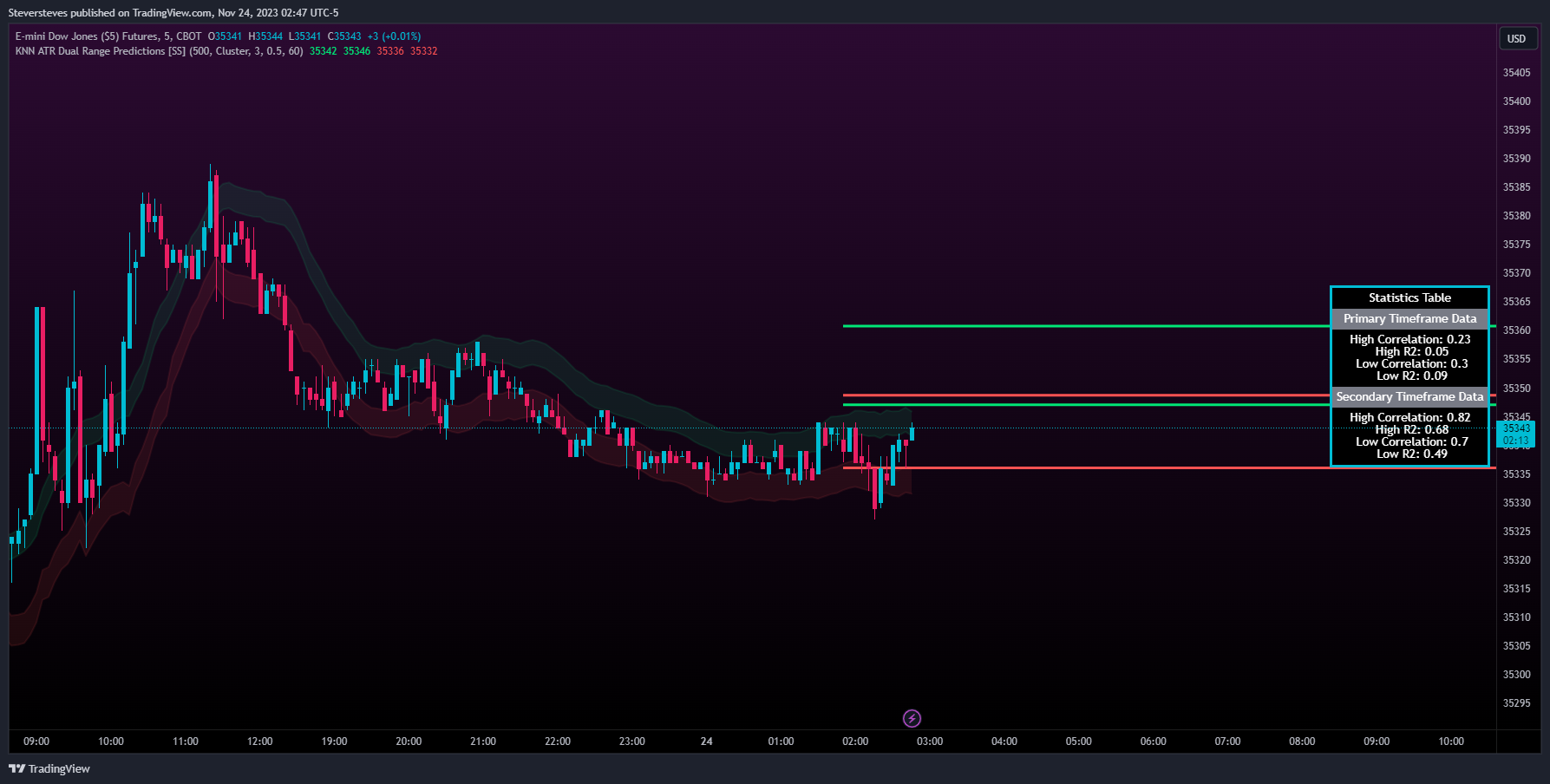Click the Low Correlation: 0.7 value
1550x784 pixels.
pyautogui.click(x=1411, y=441)
